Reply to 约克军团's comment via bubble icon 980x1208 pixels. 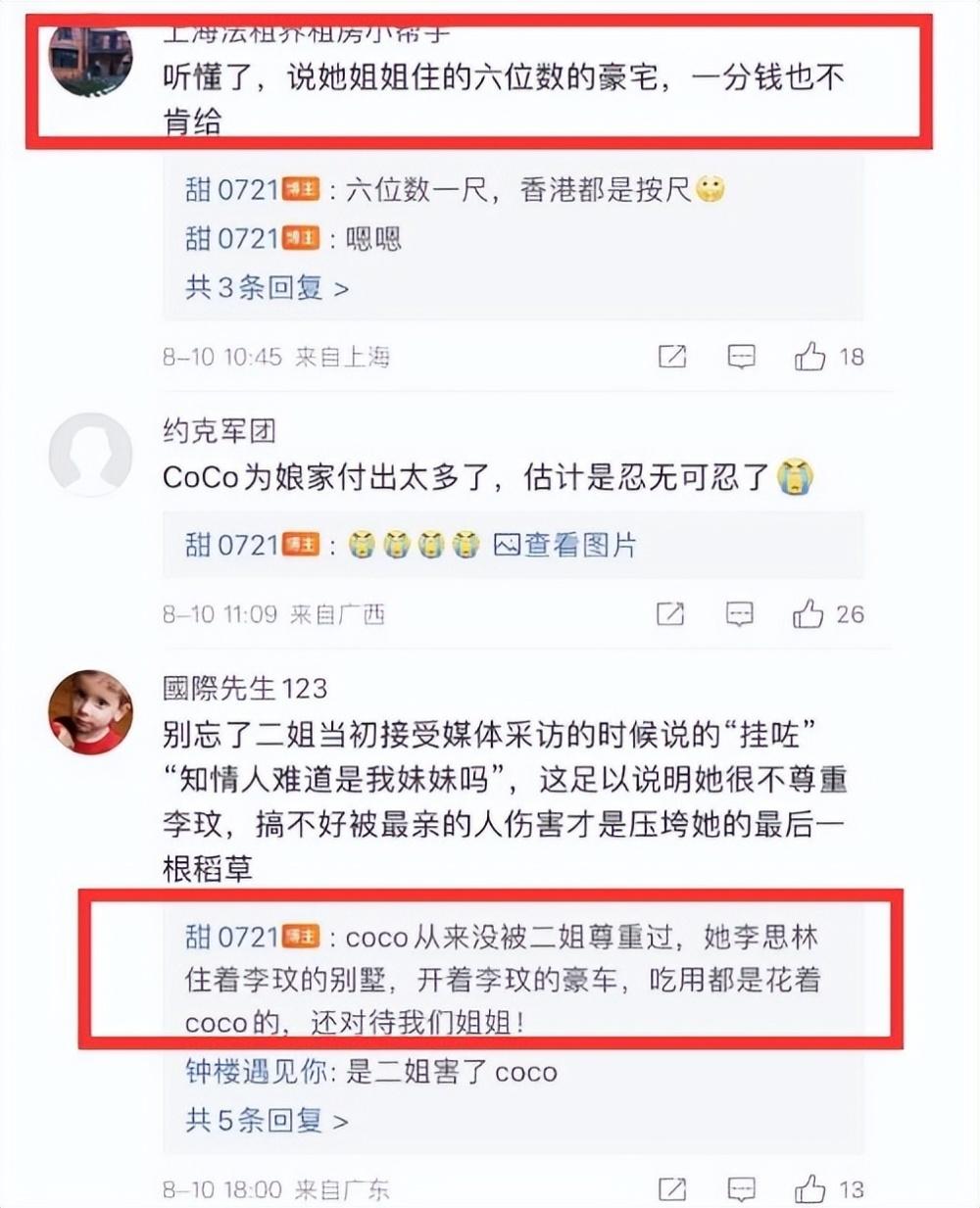740,614
